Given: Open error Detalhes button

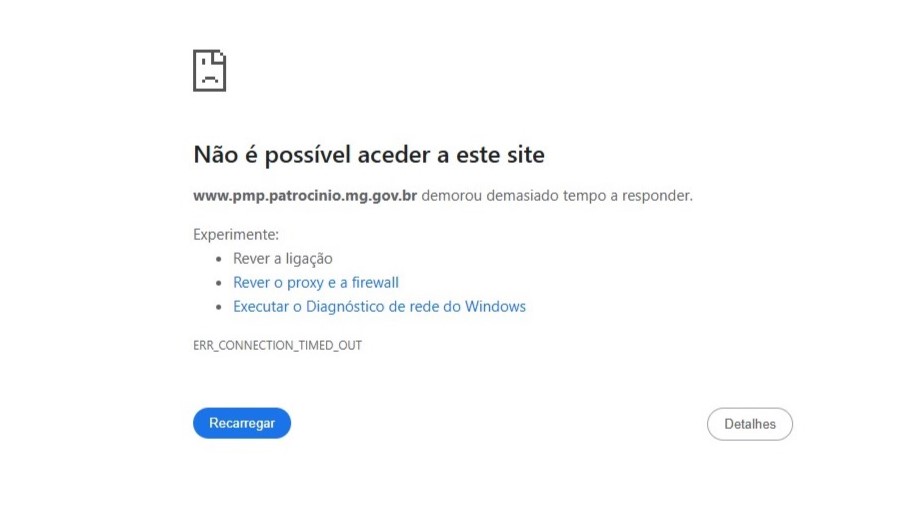Looking at the screenshot, I should [750, 424].
